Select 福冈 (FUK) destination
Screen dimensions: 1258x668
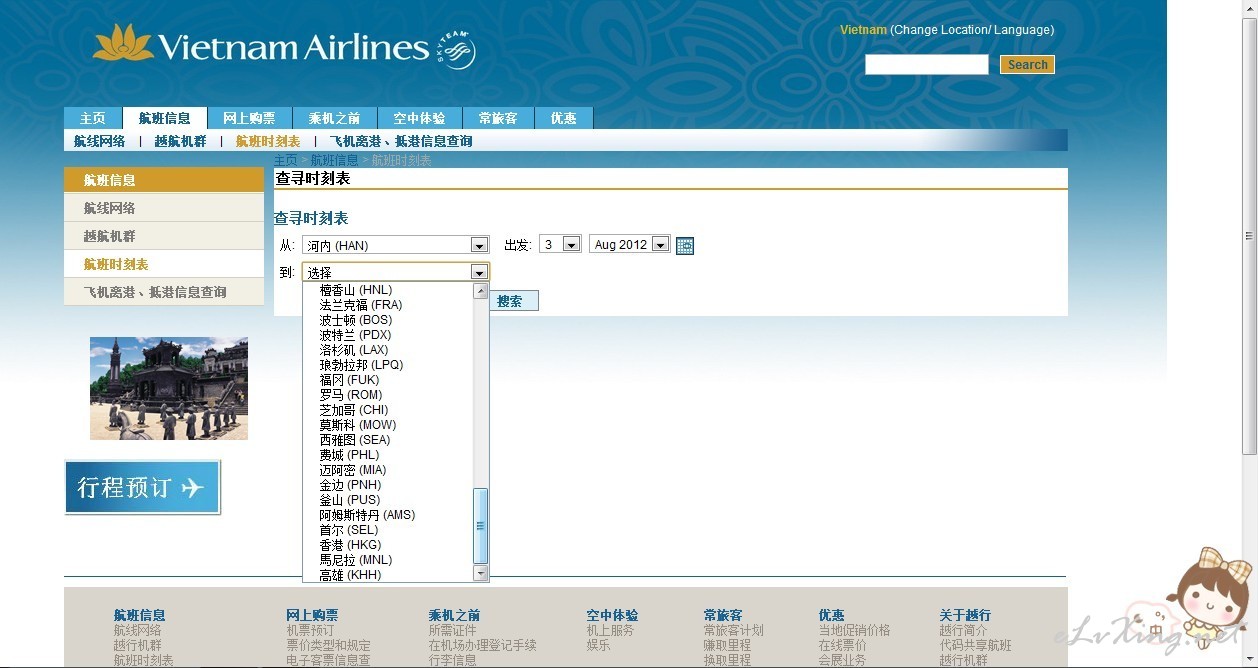pyautogui.click(x=350, y=380)
